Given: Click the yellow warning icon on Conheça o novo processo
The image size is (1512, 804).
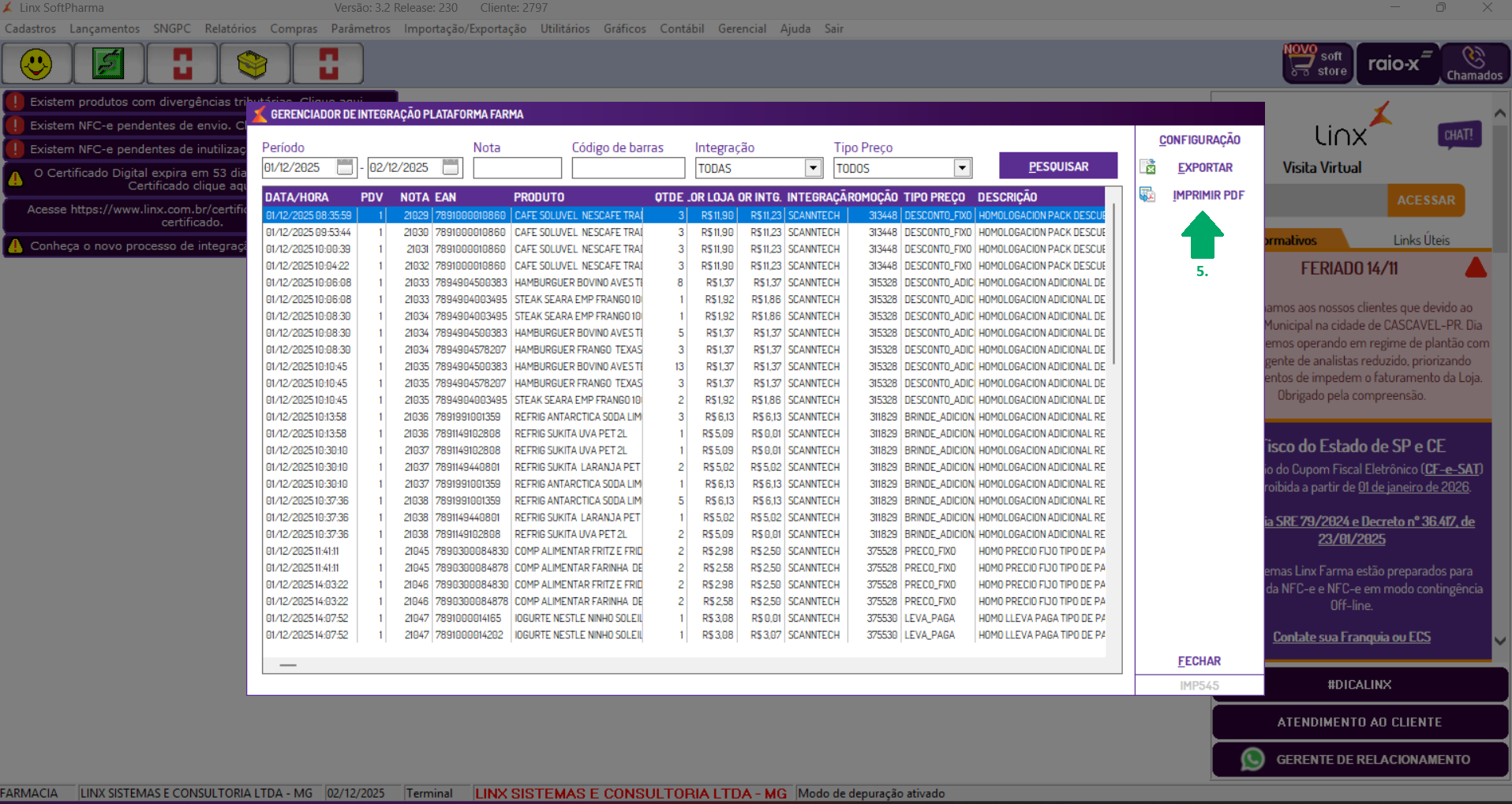Looking at the screenshot, I should [x=15, y=246].
